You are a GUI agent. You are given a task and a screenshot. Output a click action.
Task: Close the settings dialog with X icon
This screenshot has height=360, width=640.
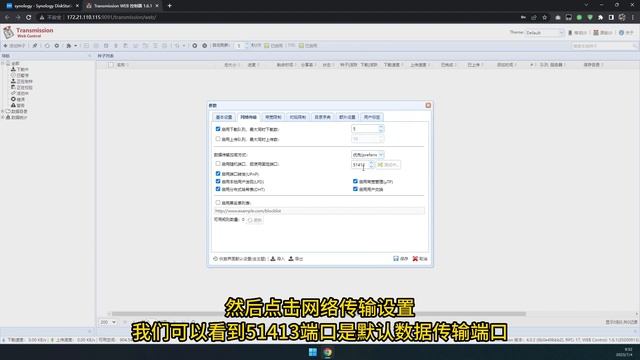tap(428, 105)
